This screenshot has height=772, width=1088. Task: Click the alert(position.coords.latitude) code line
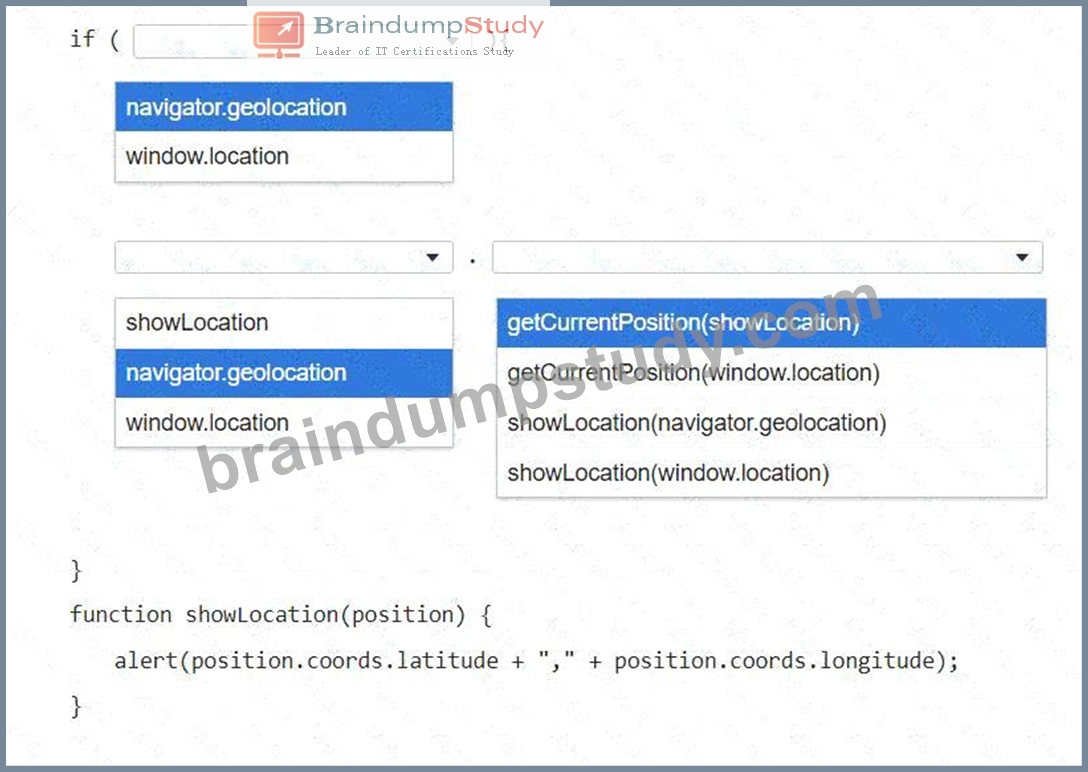(536, 660)
